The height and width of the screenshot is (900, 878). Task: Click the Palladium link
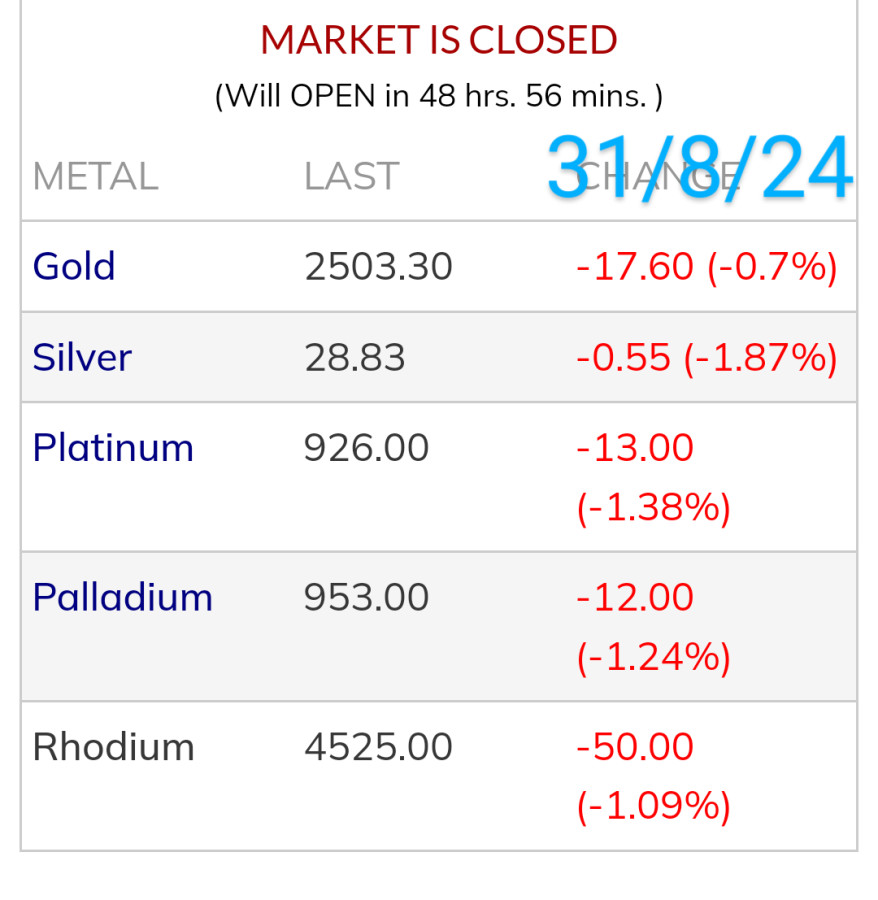pos(122,597)
